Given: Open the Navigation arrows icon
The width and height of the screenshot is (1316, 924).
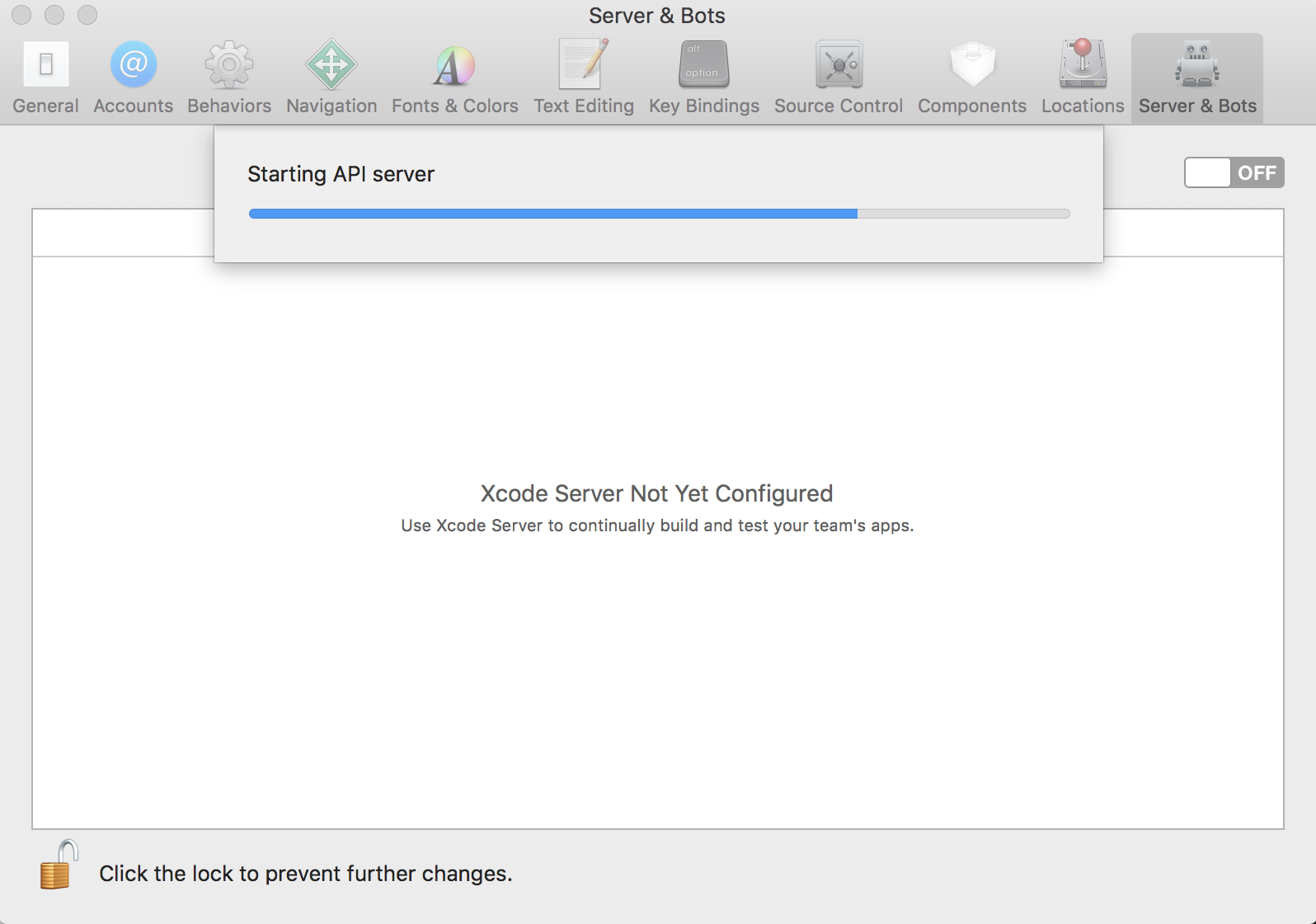Looking at the screenshot, I should (331, 64).
